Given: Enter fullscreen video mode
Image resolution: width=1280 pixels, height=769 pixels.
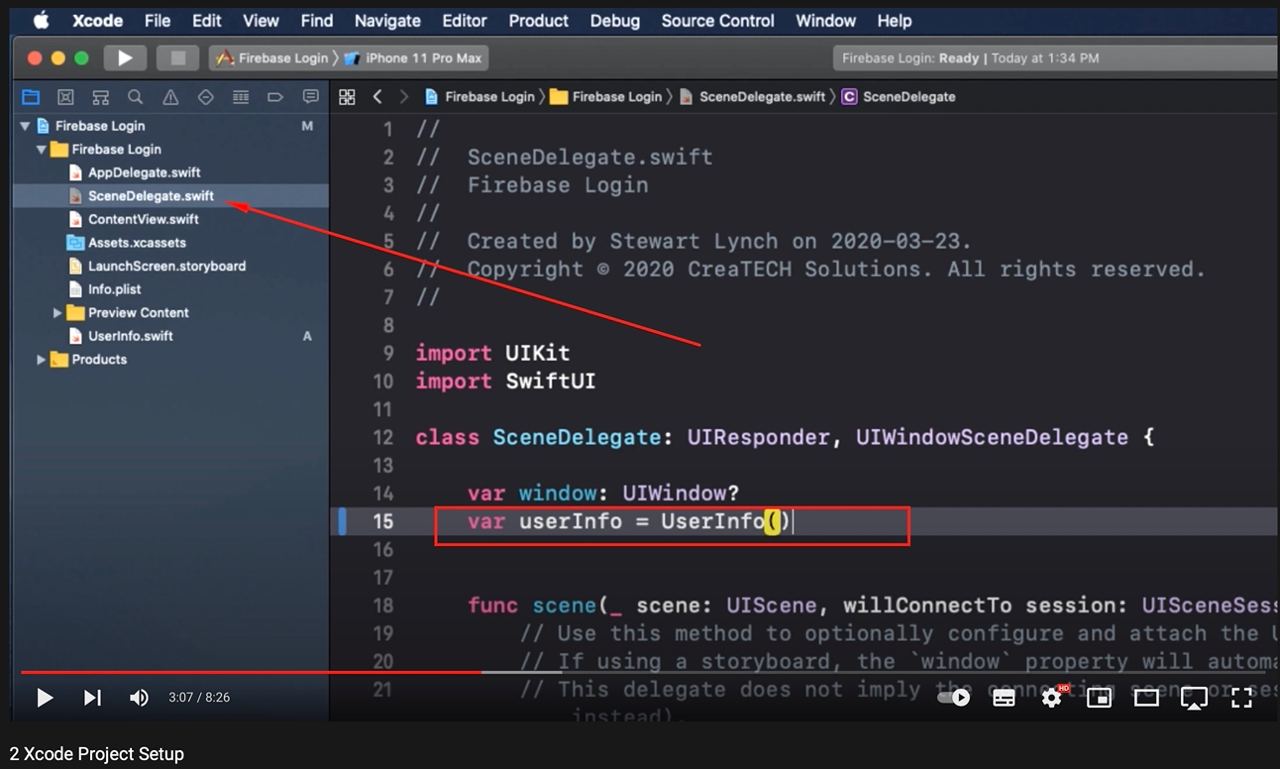Looking at the screenshot, I should (1241, 698).
